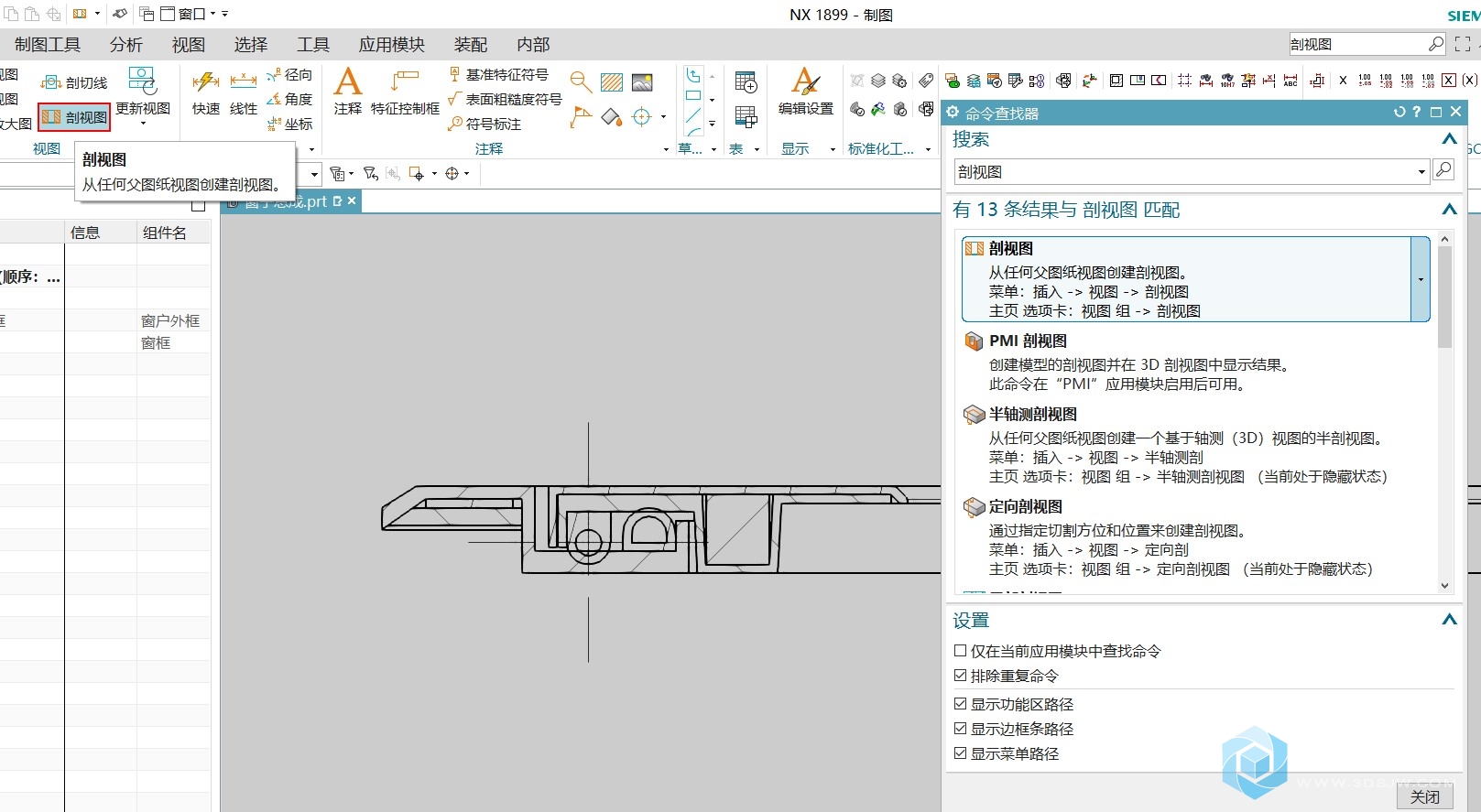Click the ABC text dimension icon
This screenshot has width=1481, height=812.
pos(1290,81)
